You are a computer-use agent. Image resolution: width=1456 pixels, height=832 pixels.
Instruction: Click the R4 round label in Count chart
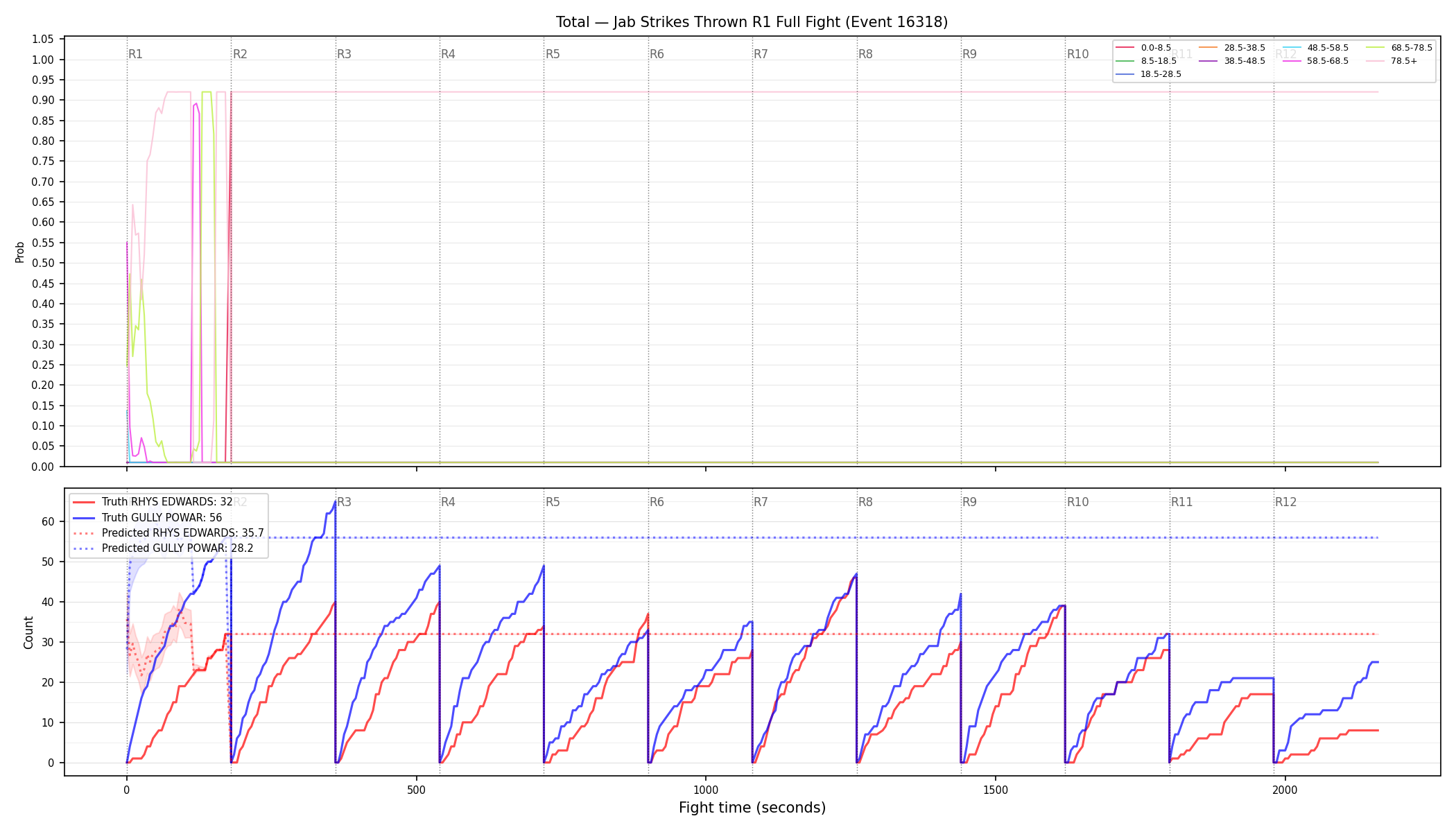448,502
